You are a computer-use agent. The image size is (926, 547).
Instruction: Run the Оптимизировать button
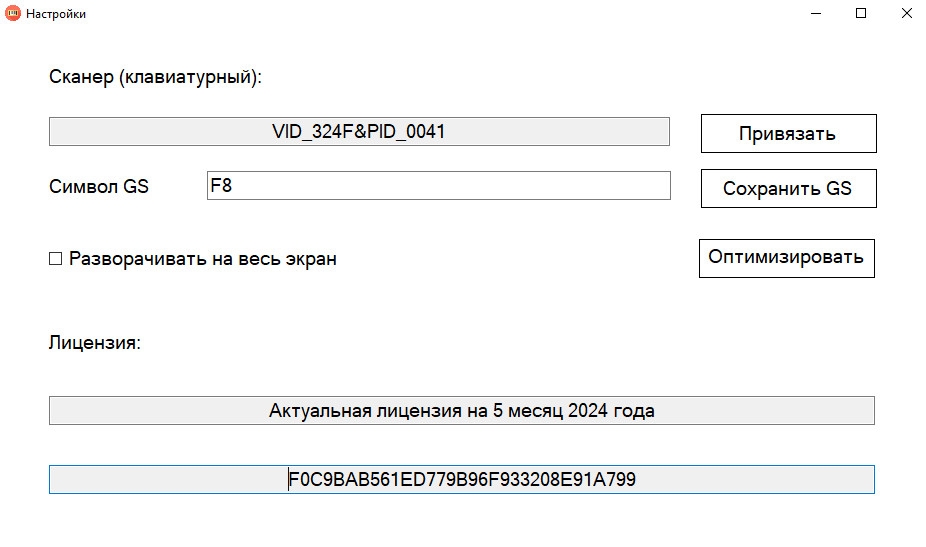point(786,258)
